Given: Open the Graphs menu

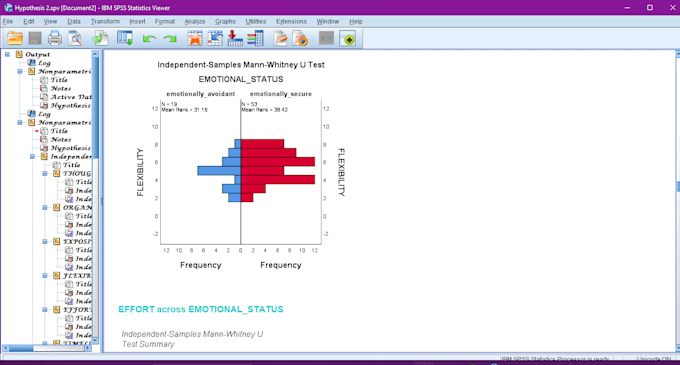Looking at the screenshot, I should (225, 21).
